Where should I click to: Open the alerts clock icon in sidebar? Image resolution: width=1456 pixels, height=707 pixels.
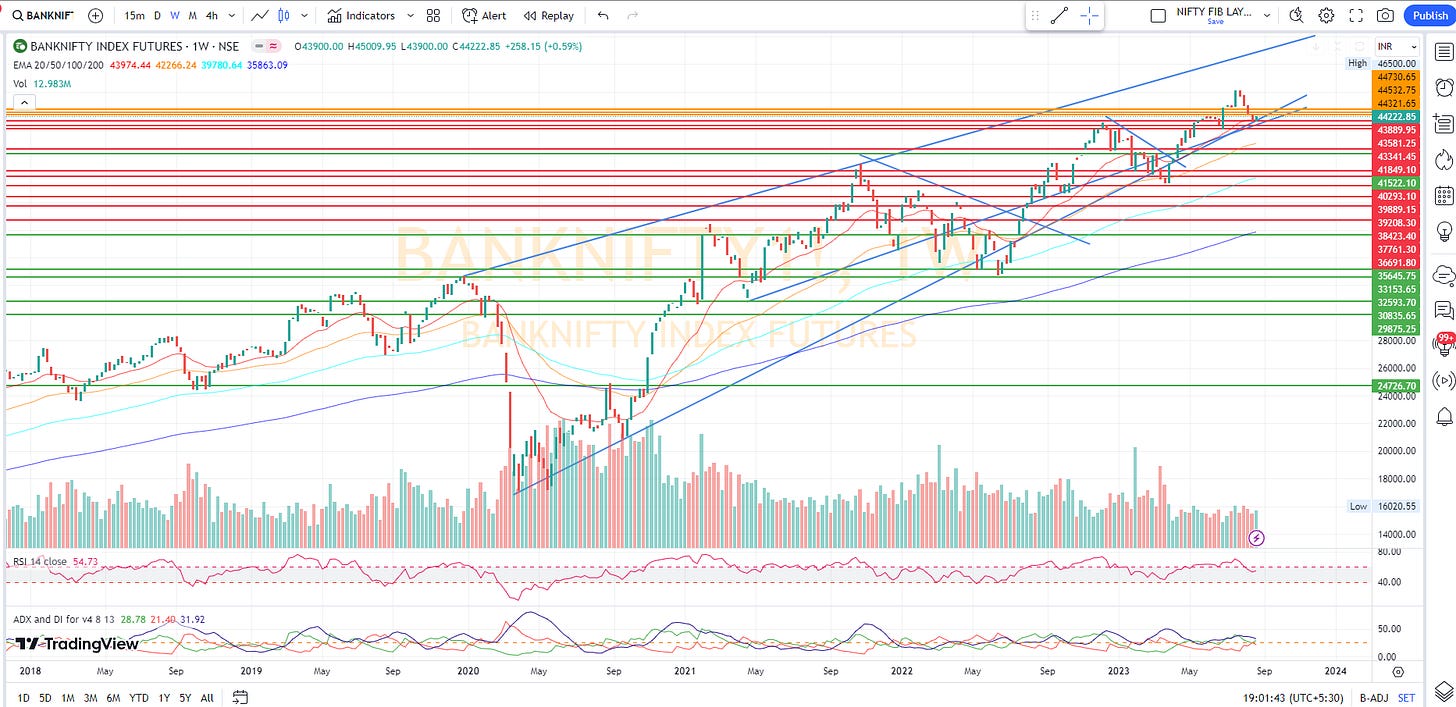(1443, 88)
